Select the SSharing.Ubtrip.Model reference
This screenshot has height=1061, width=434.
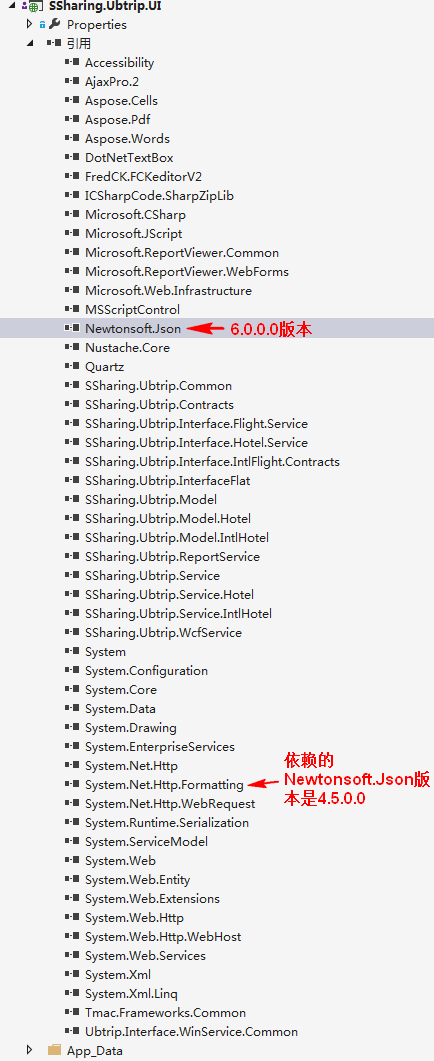tap(151, 499)
